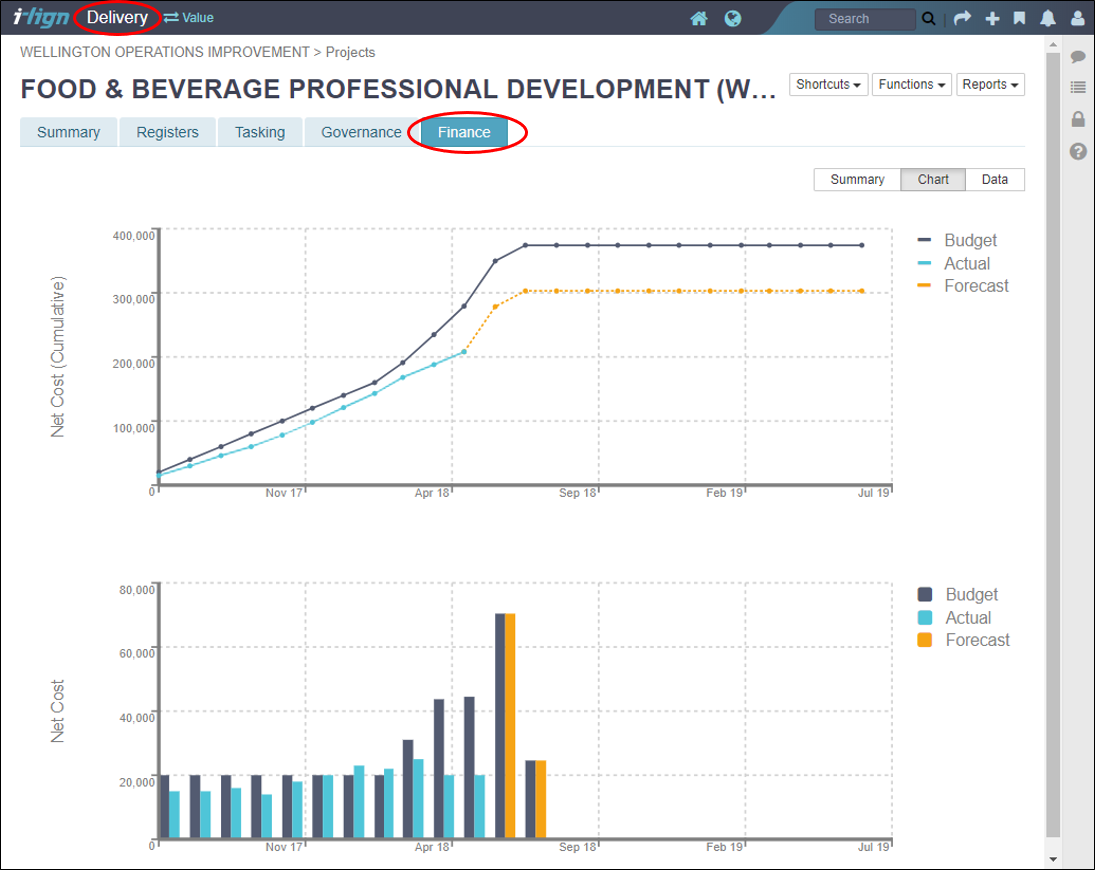Click the share arrow icon
1095x870 pixels.
pyautogui.click(x=962, y=18)
